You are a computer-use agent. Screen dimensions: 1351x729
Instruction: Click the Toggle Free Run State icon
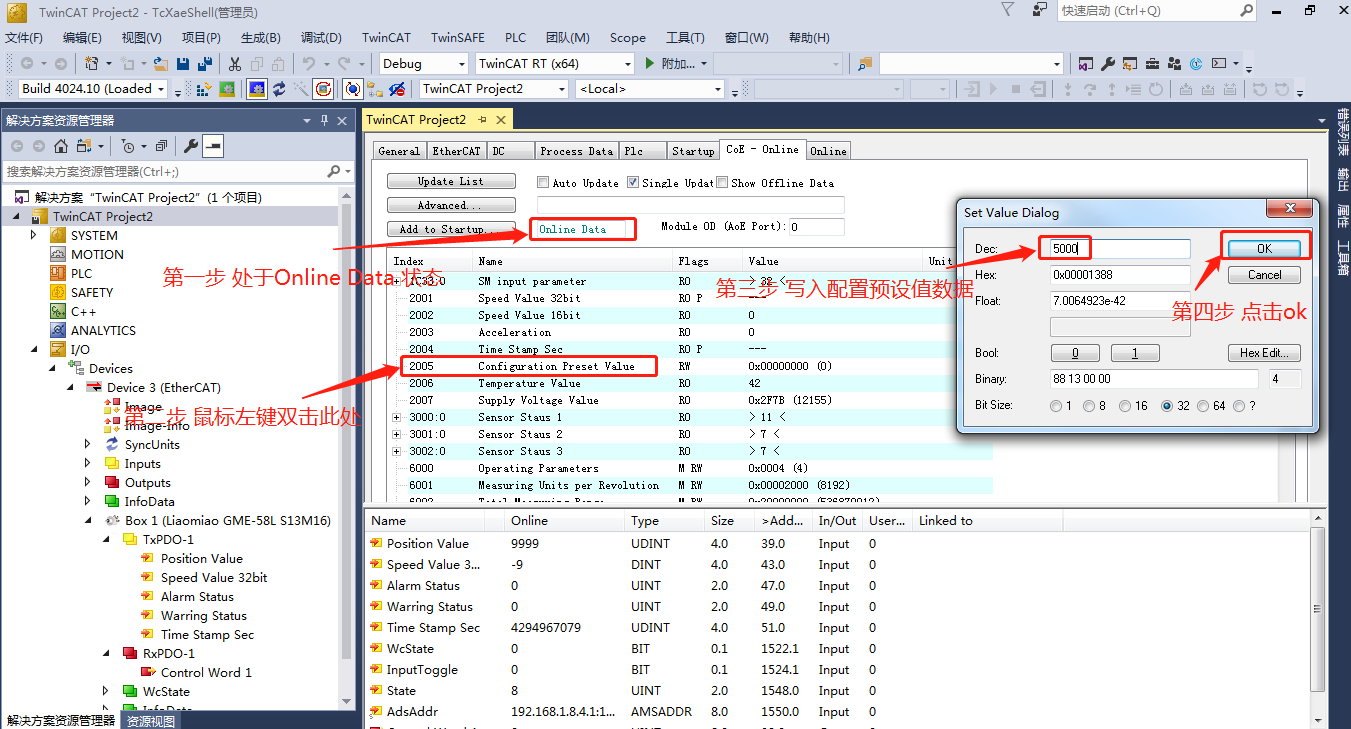(323, 89)
